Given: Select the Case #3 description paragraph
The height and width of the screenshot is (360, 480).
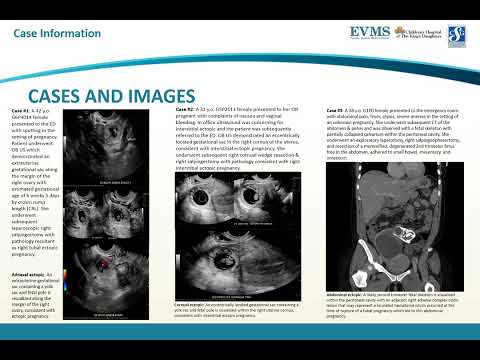Looking at the screenshot, I should pos(393,134).
